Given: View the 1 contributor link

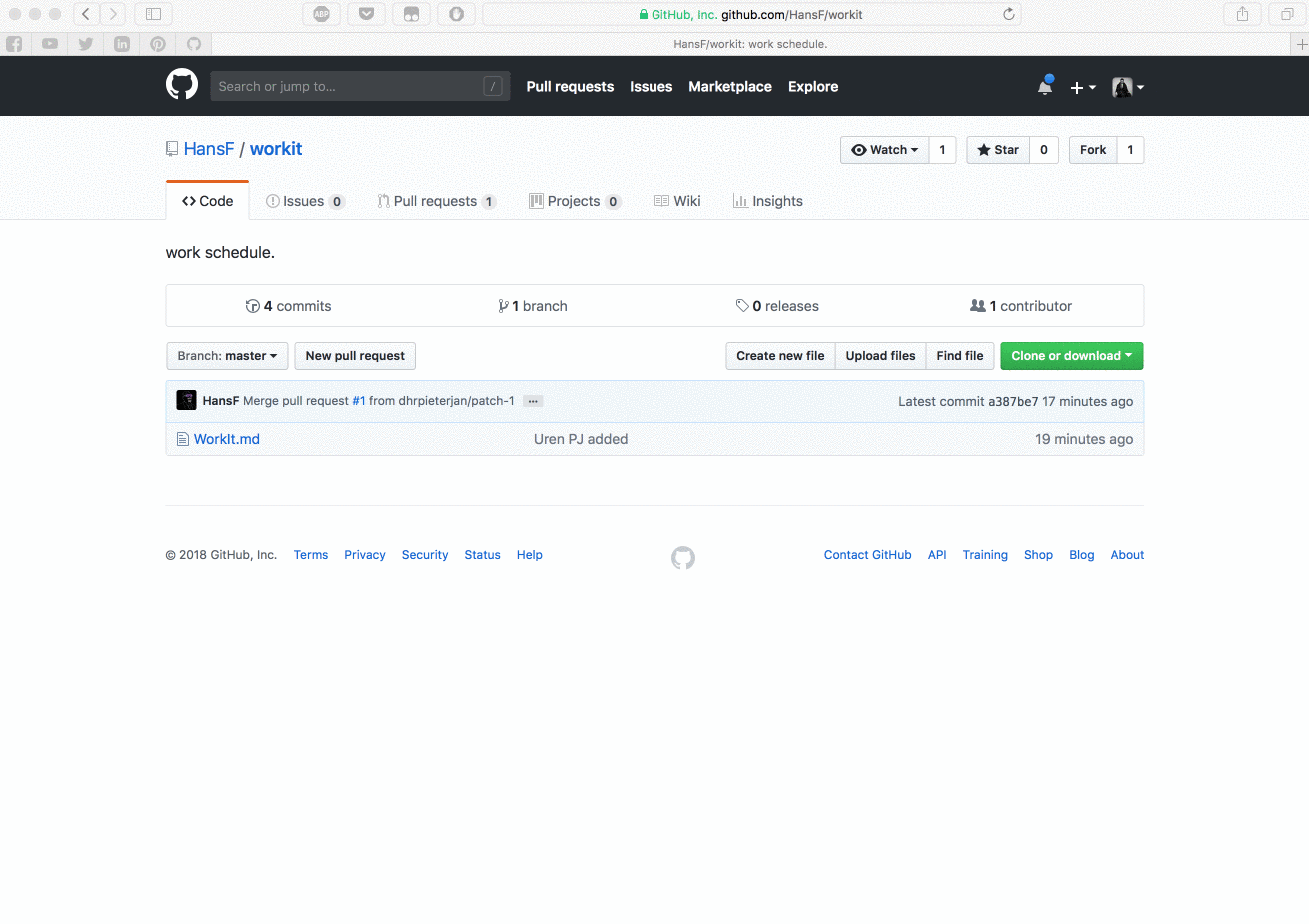Looking at the screenshot, I should pos(1021,306).
